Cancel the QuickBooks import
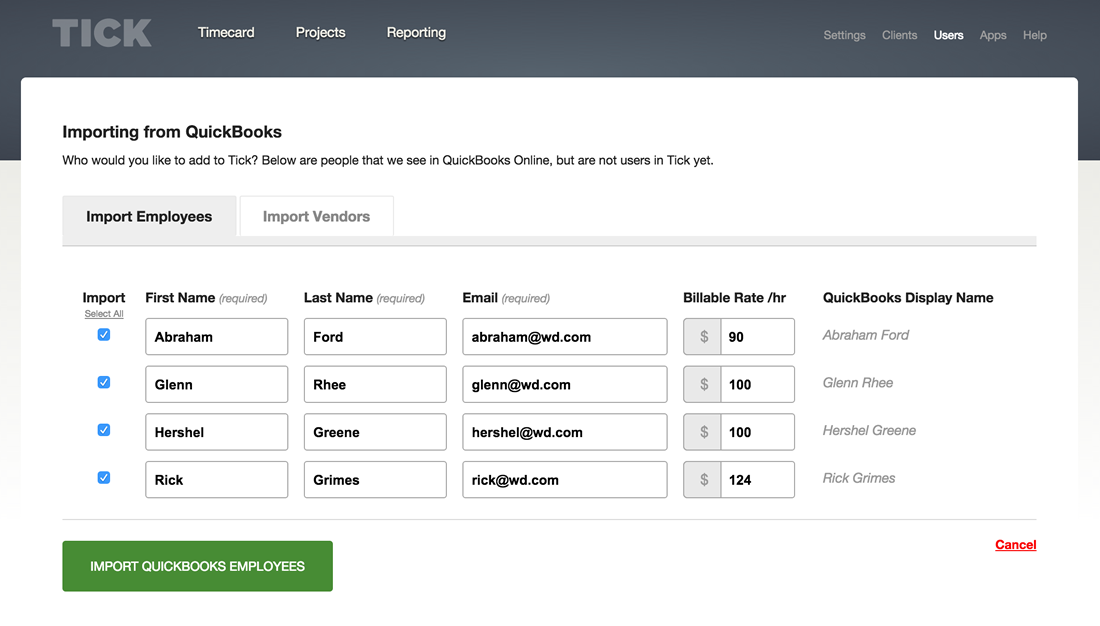Viewport: 1100px width, 626px height. click(1015, 545)
